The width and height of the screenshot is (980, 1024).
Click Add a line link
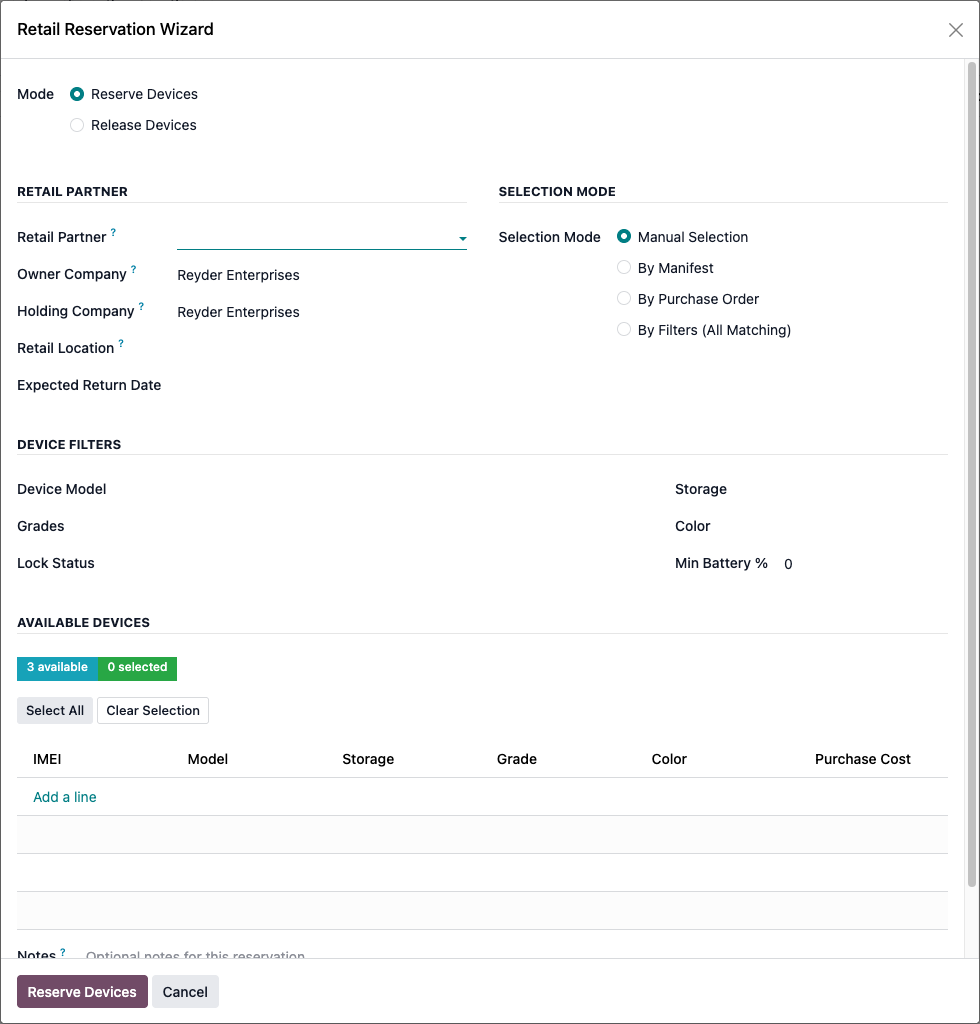click(x=65, y=797)
